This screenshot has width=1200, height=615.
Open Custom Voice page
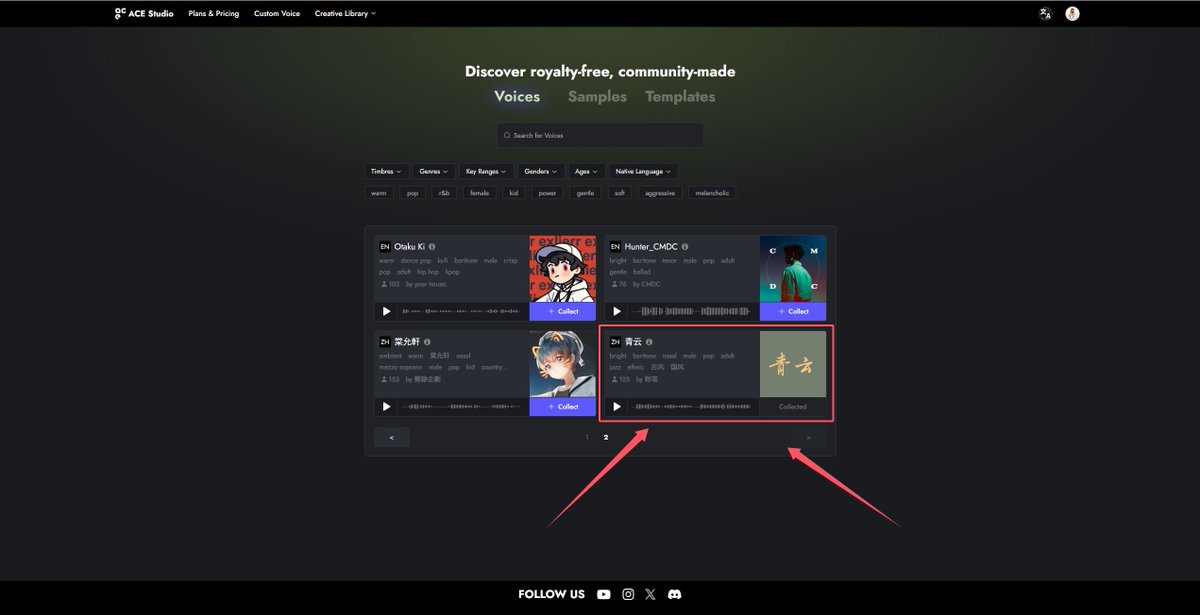coord(277,14)
